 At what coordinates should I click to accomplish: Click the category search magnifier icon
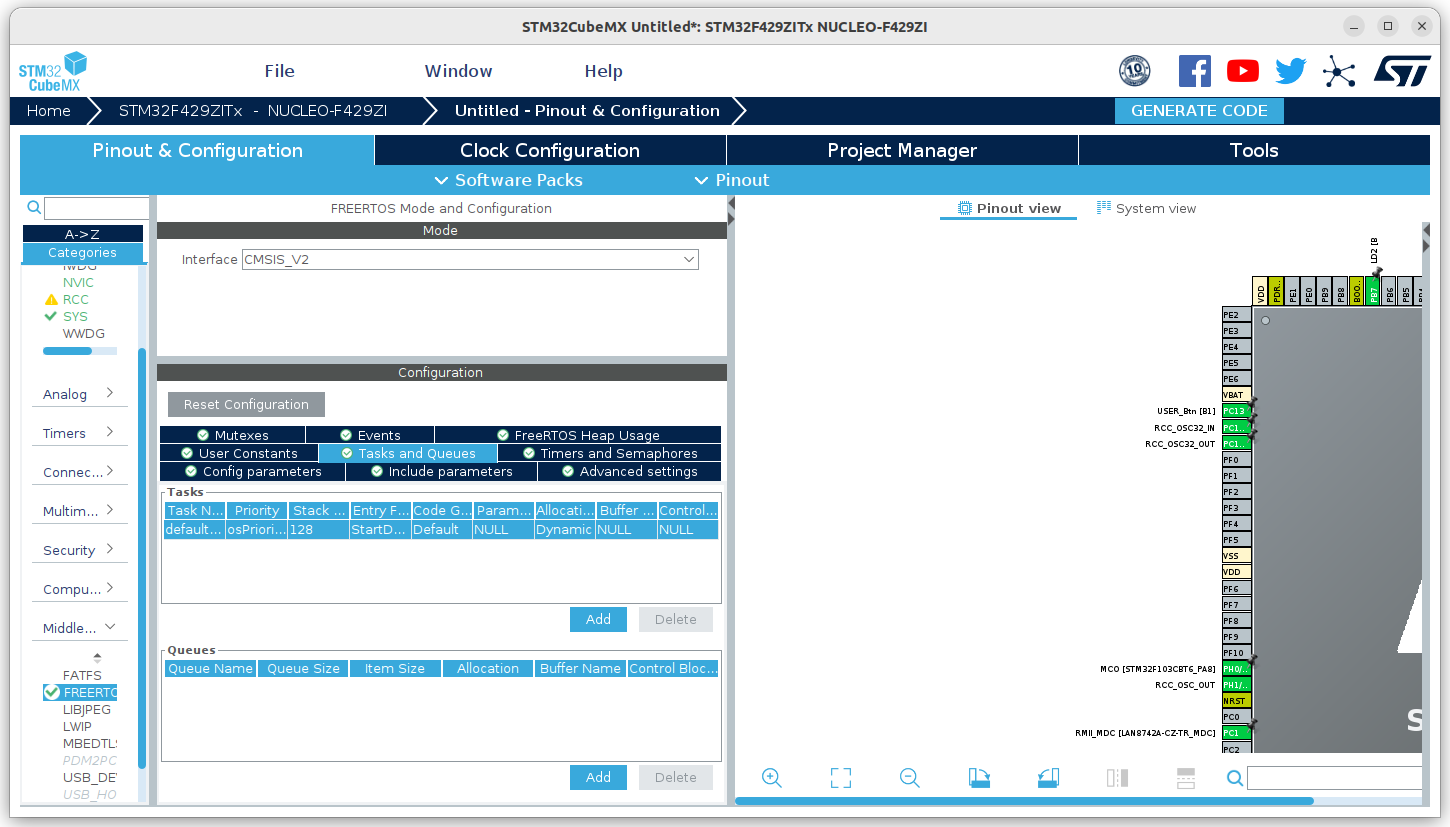click(34, 208)
